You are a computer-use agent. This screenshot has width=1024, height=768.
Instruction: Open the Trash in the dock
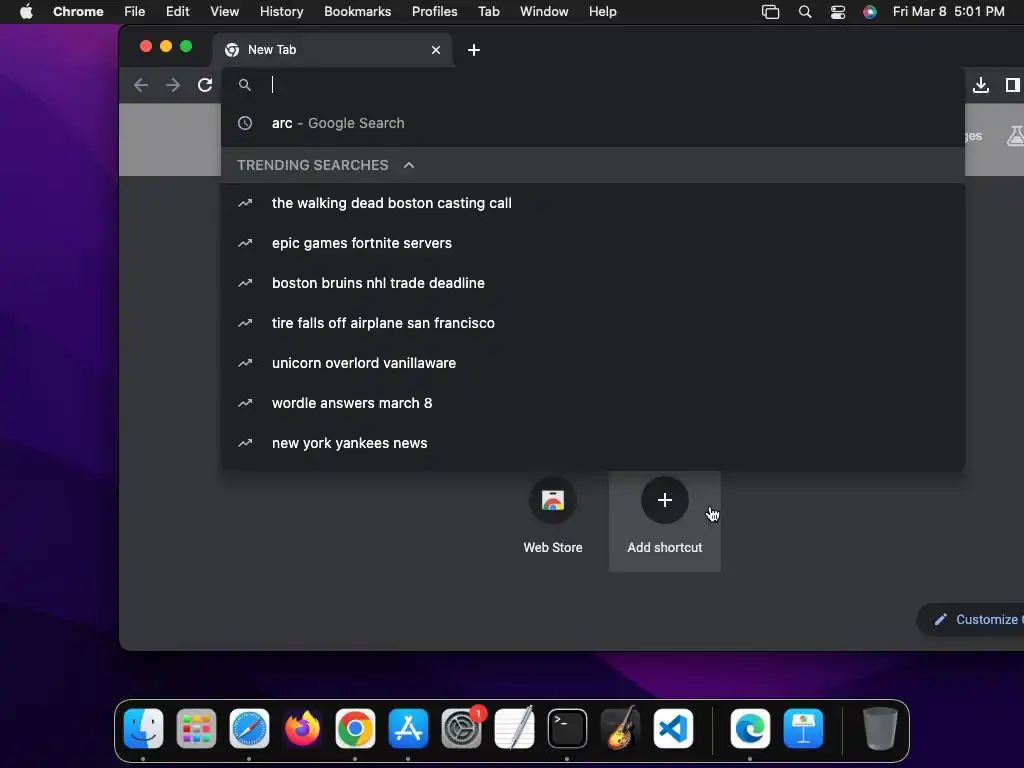point(880,728)
